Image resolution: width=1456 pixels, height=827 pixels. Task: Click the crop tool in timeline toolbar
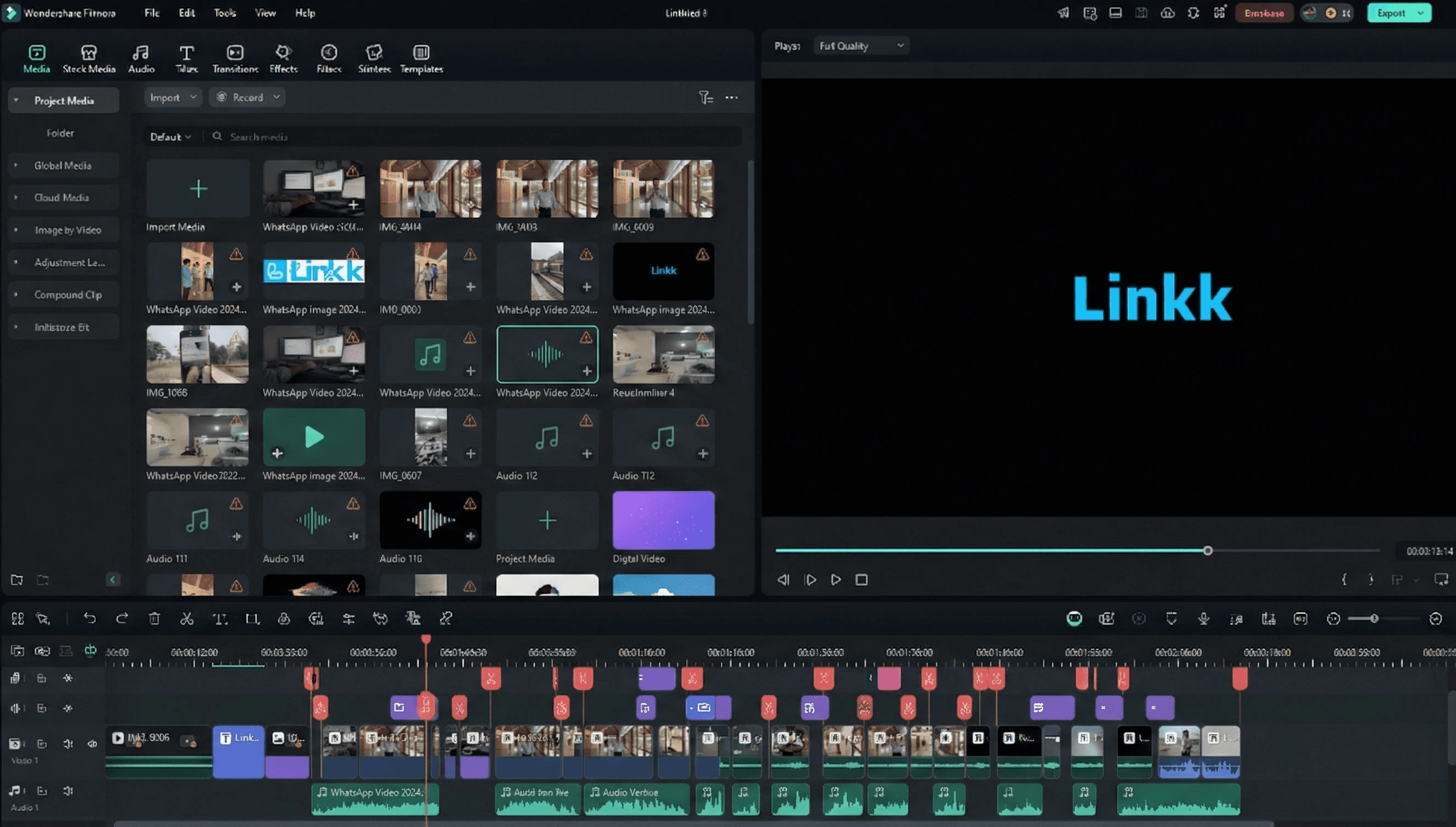pos(252,619)
